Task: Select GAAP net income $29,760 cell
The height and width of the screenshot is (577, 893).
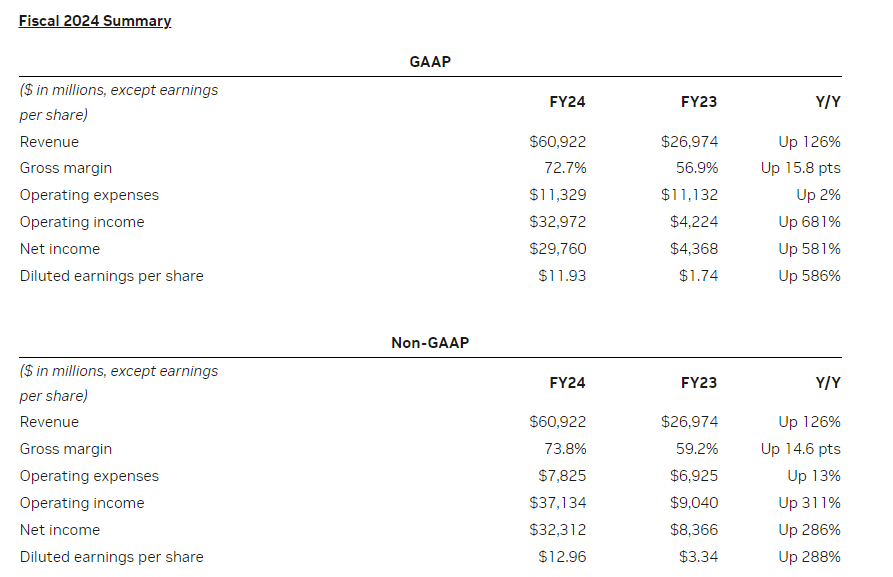Action: [557, 249]
